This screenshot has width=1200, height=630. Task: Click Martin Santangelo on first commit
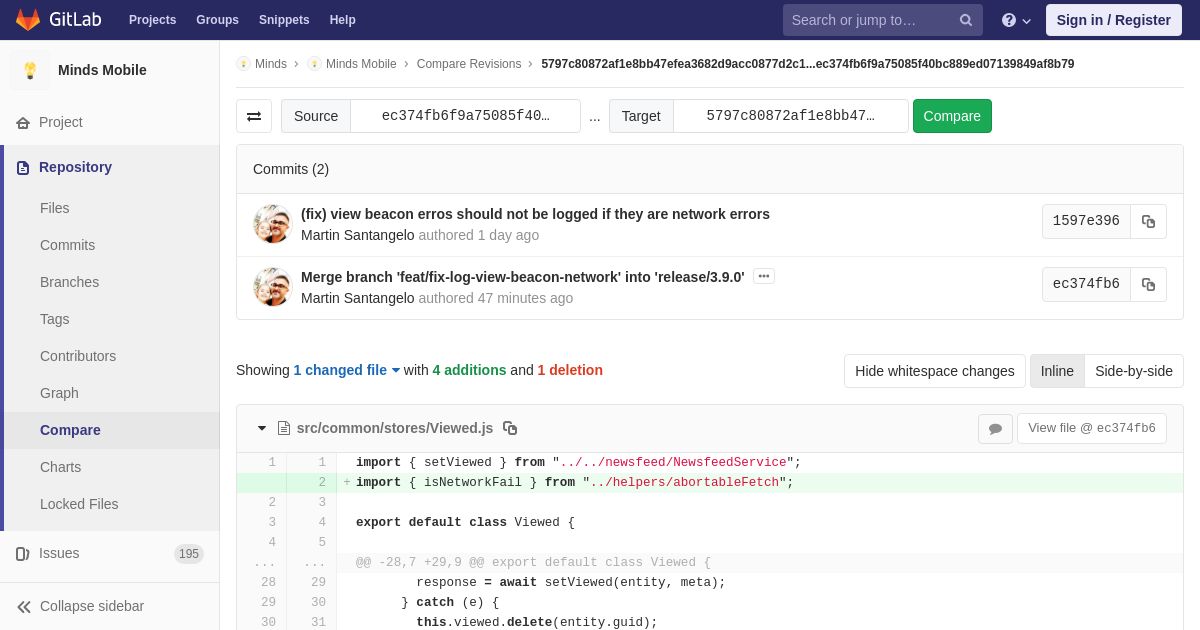358,235
